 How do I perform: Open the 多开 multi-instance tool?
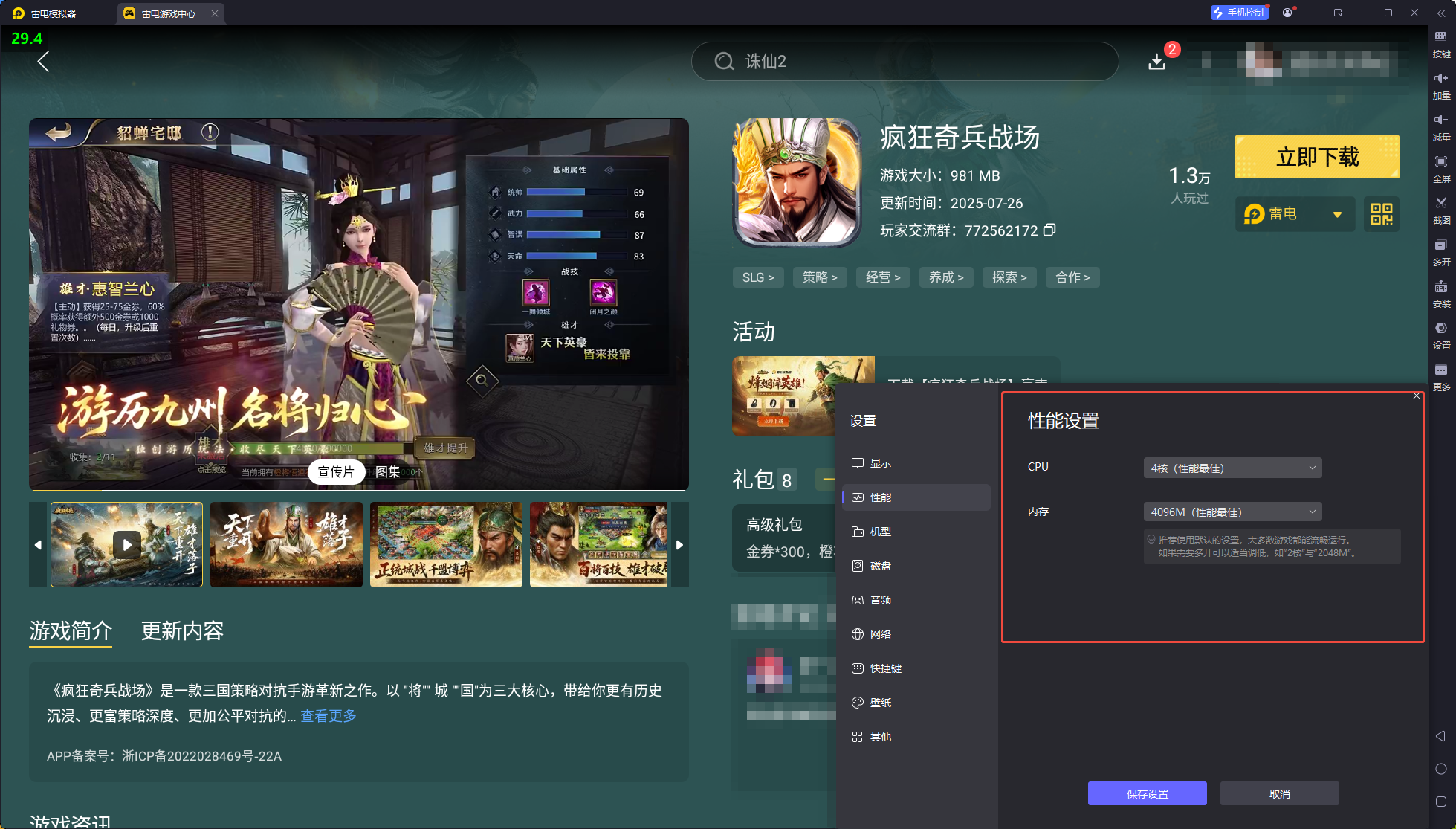click(x=1441, y=253)
